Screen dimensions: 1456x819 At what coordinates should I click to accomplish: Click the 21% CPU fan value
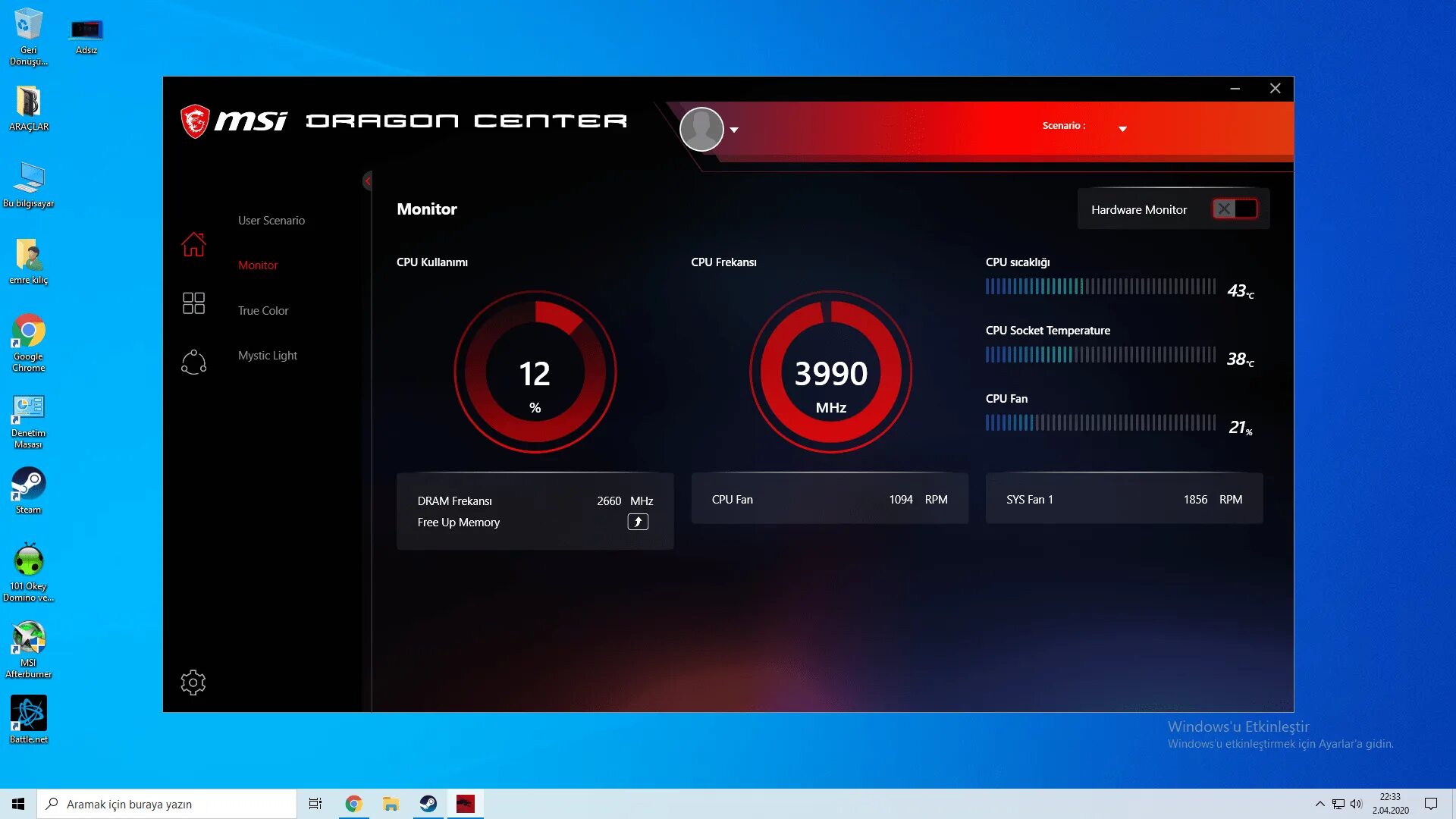[1241, 428]
